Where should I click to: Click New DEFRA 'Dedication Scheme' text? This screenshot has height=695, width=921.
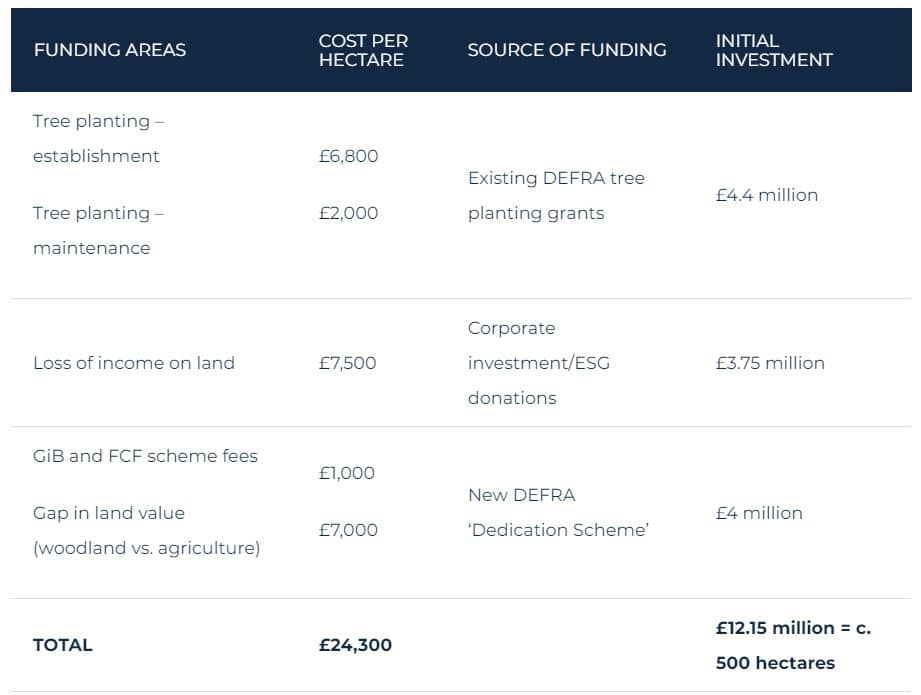[x=558, y=513]
